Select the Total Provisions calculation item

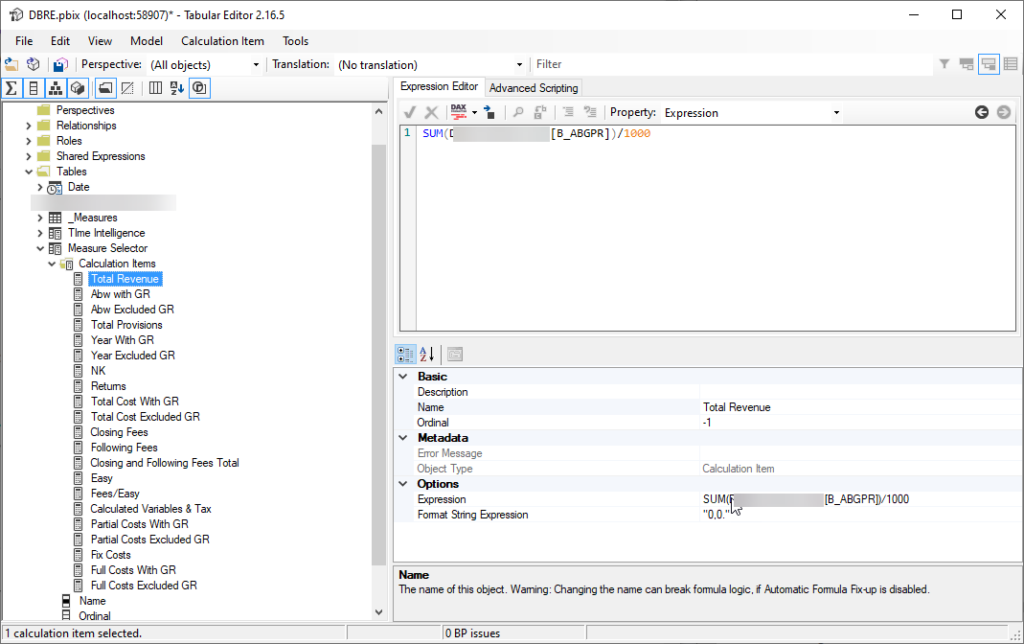pos(127,325)
